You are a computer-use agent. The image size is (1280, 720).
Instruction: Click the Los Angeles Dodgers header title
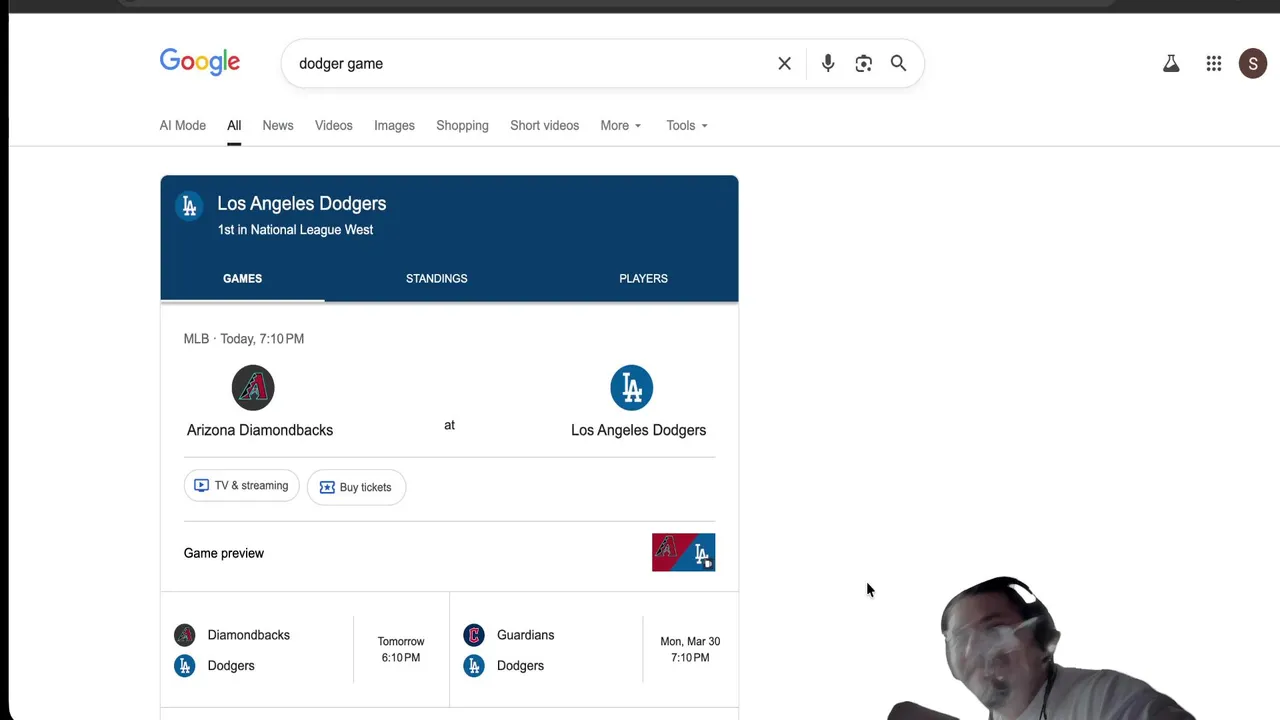[x=302, y=204]
